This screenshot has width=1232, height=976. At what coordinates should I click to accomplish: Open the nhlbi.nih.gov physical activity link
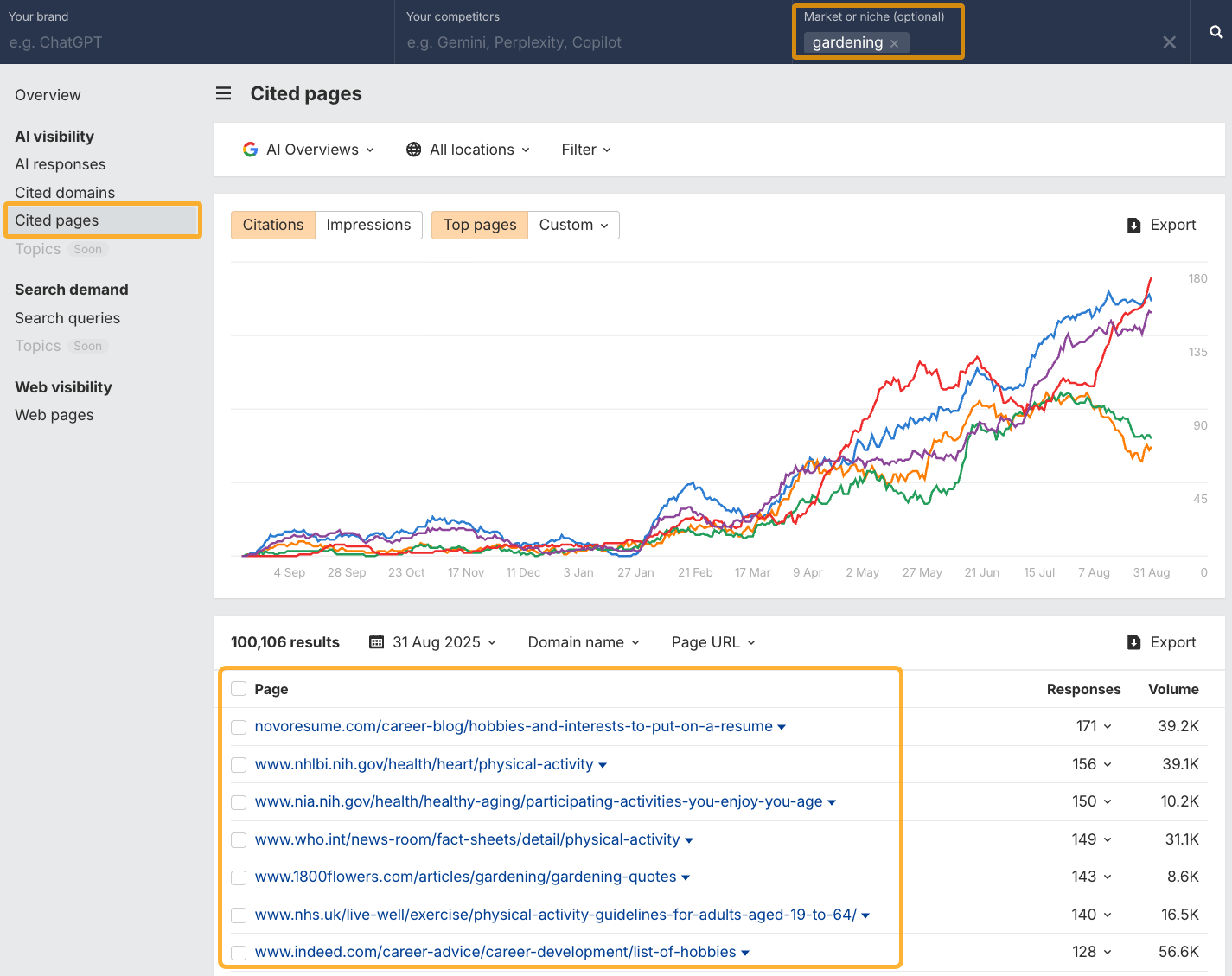click(423, 764)
